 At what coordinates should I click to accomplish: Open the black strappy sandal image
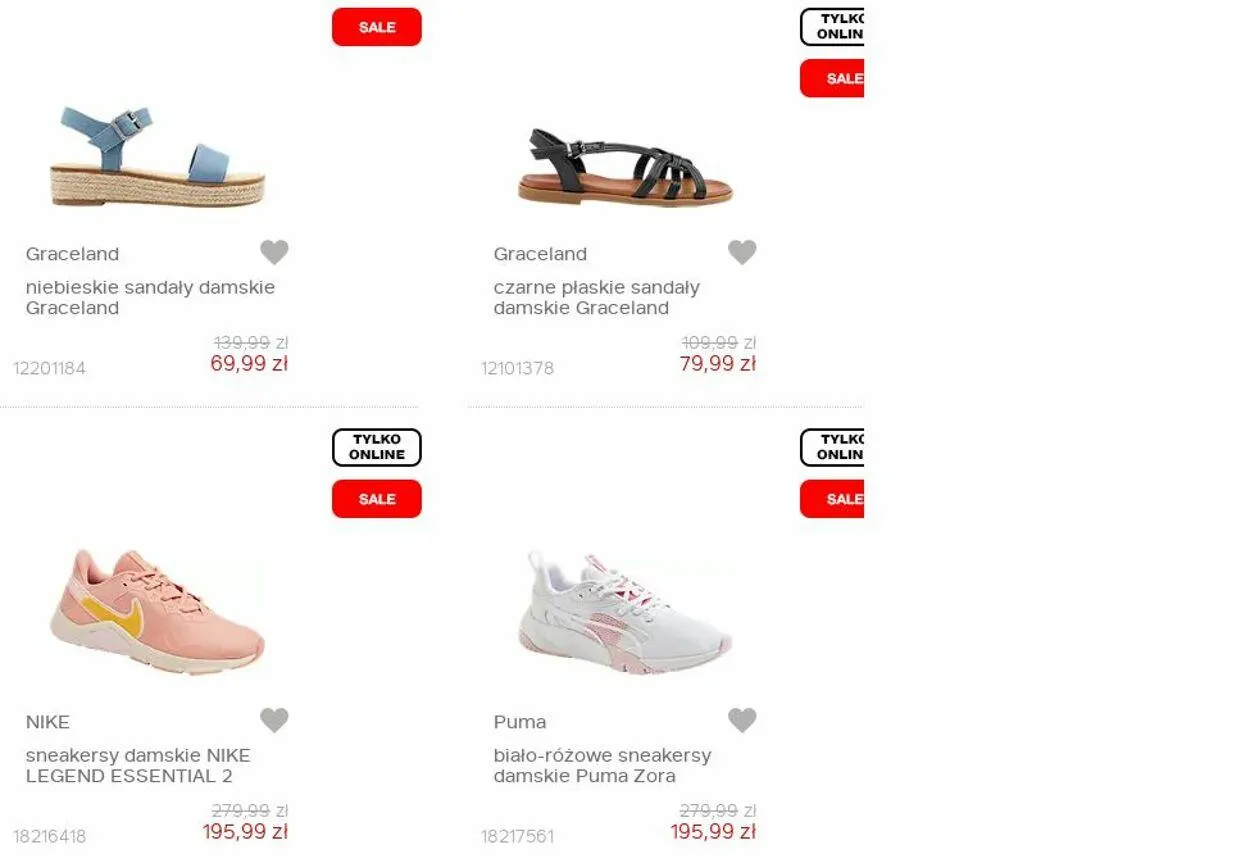pyautogui.click(x=625, y=166)
